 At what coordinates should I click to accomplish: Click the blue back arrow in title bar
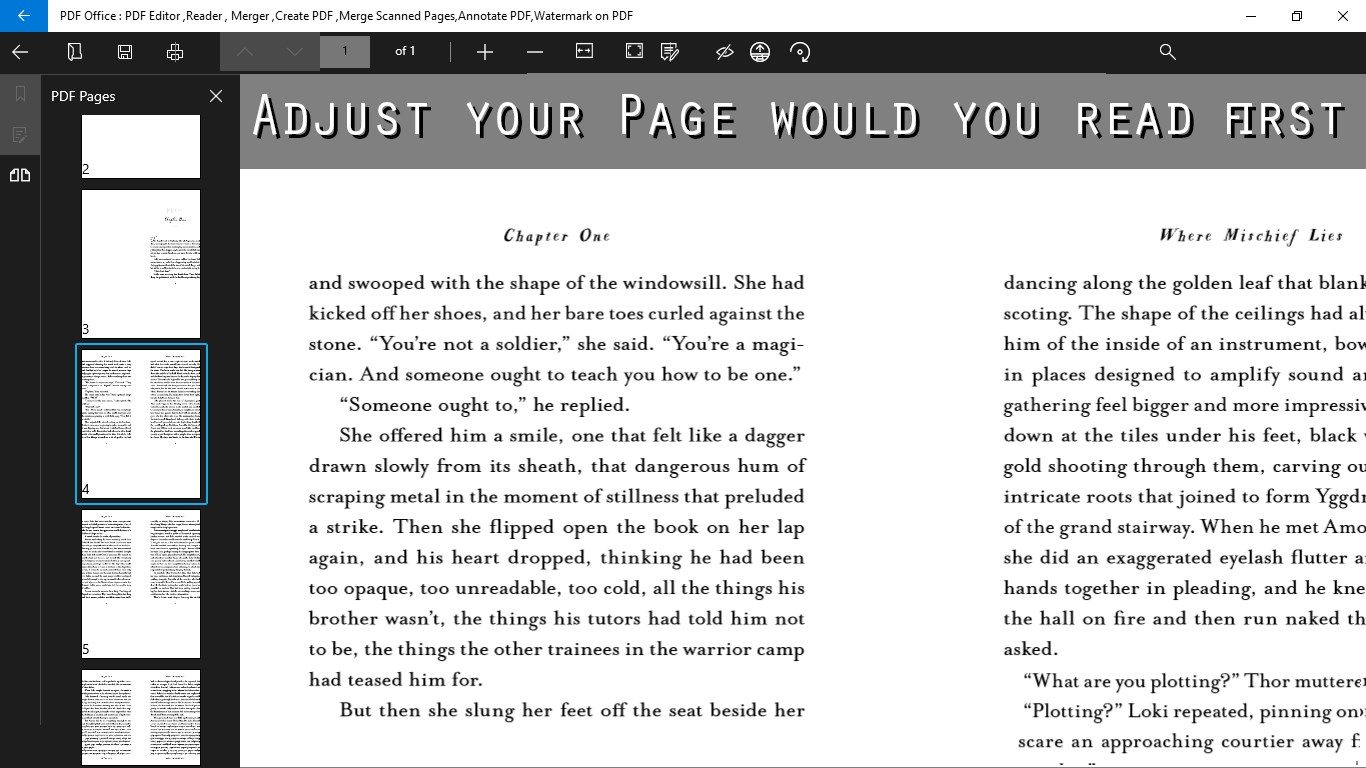point(23,16)
